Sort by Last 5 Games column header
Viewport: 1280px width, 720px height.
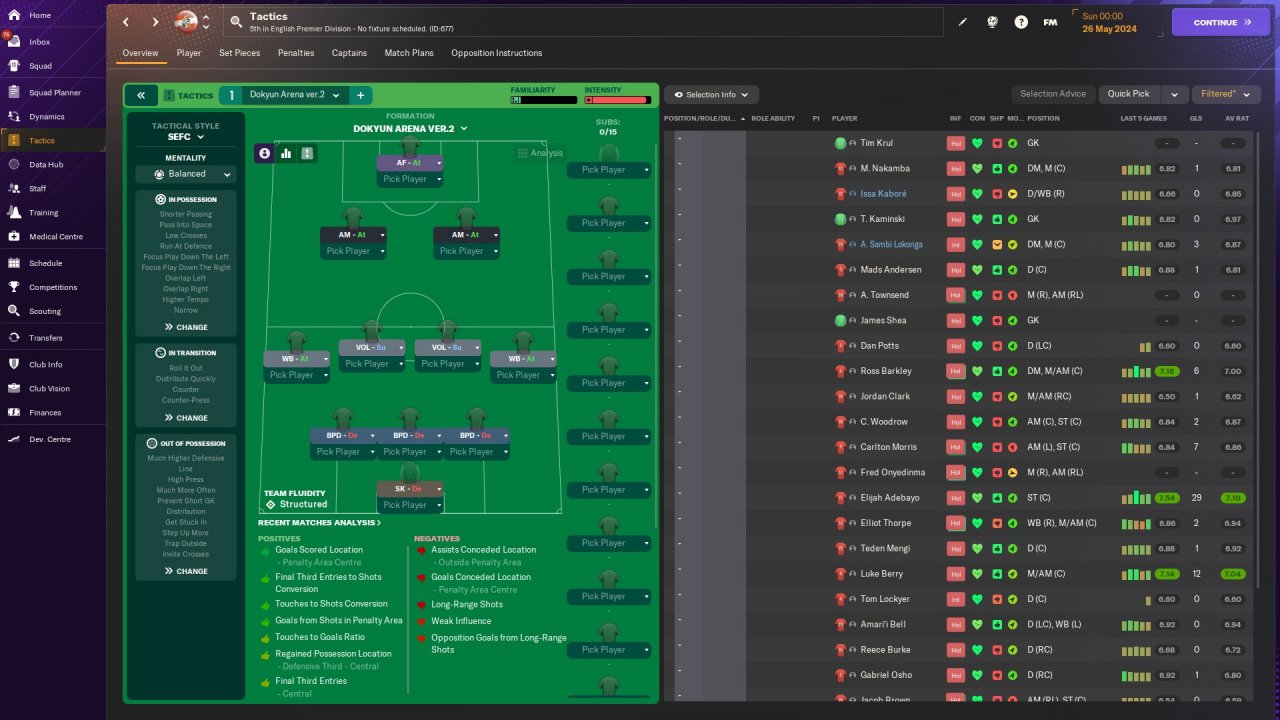point(1143,118)
